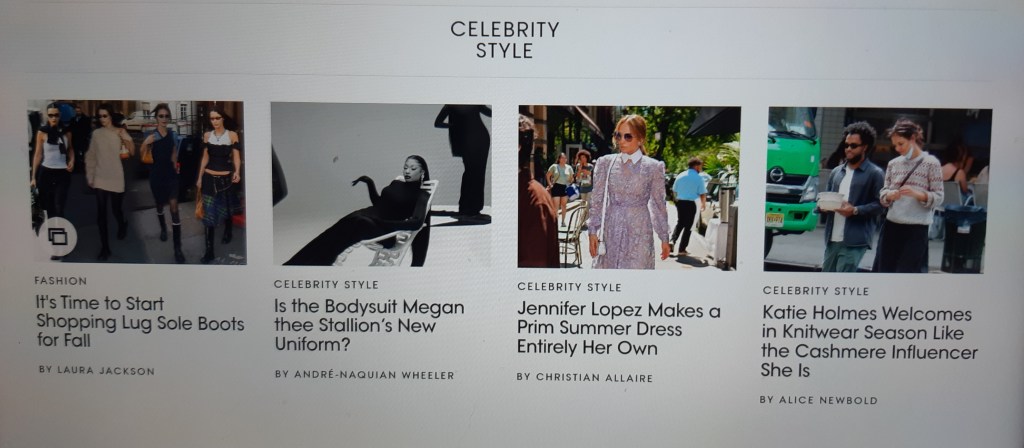Open the black-and-white bodysuit photo thumbnail

point(381,184)
